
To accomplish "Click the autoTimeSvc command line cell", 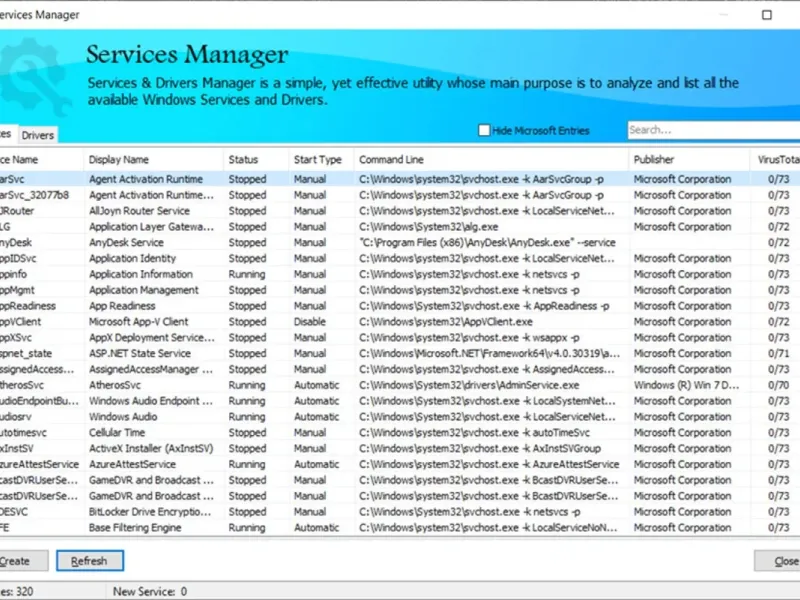I will 474,432.
